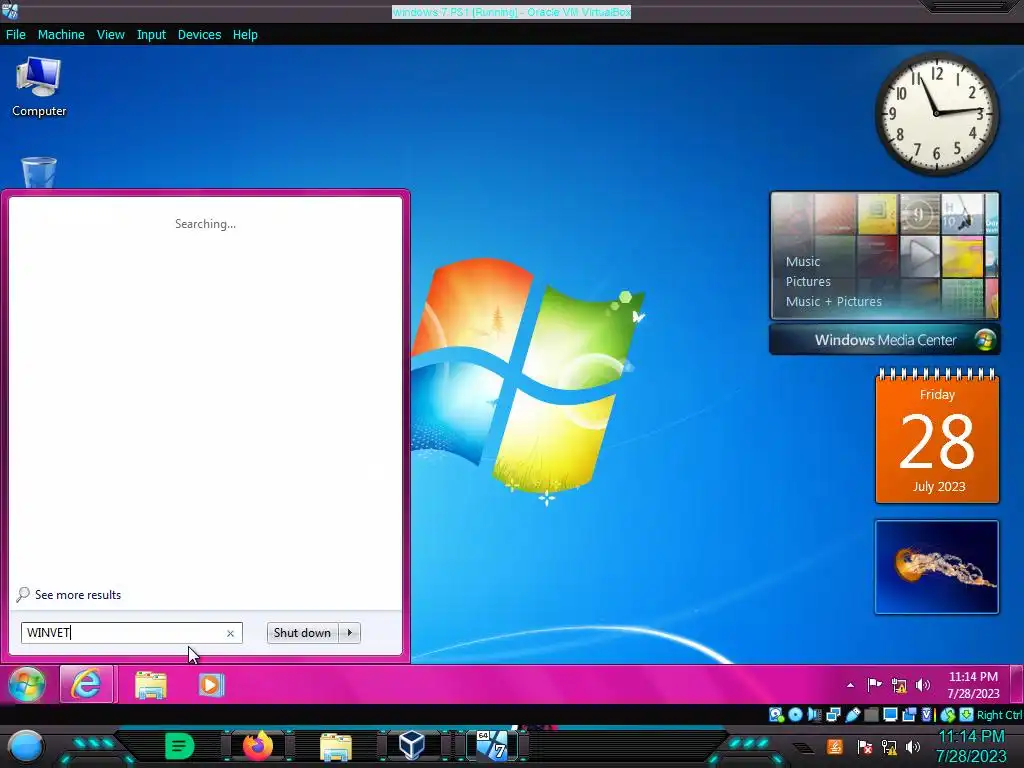Click VirtualBox USB devices status icon

(852, 714)
